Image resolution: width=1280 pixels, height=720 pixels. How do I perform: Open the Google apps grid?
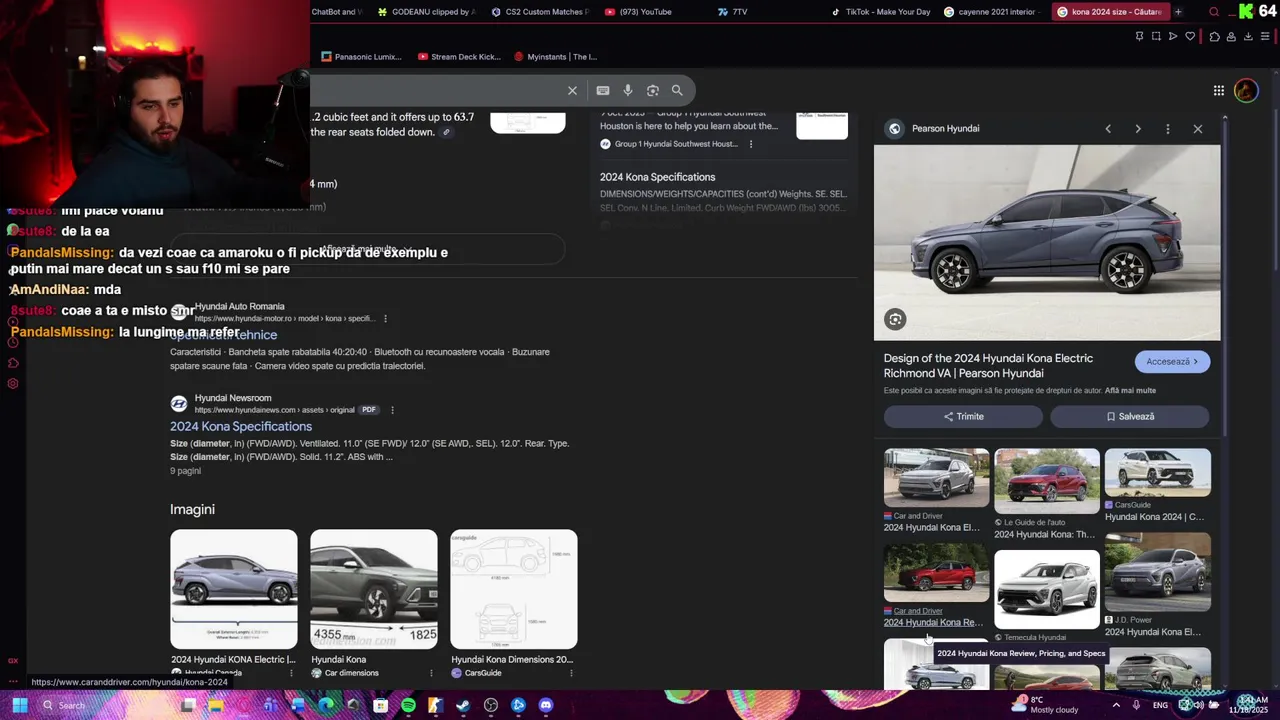point(1218,90)
